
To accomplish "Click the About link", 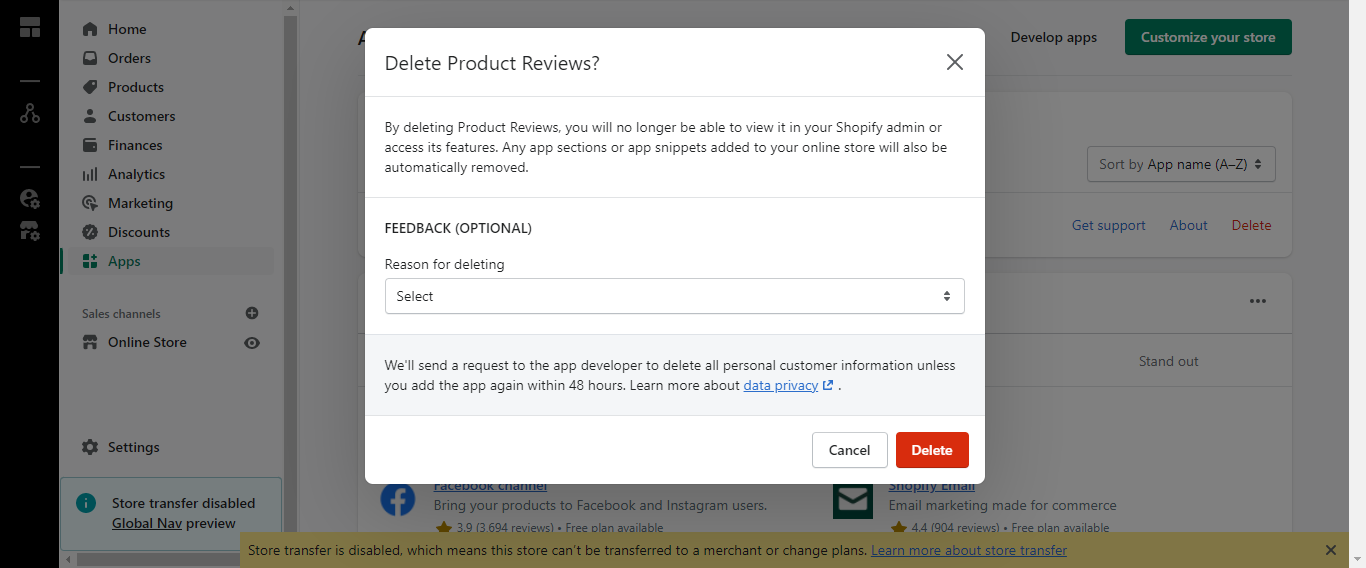I will coord(1189,225).
